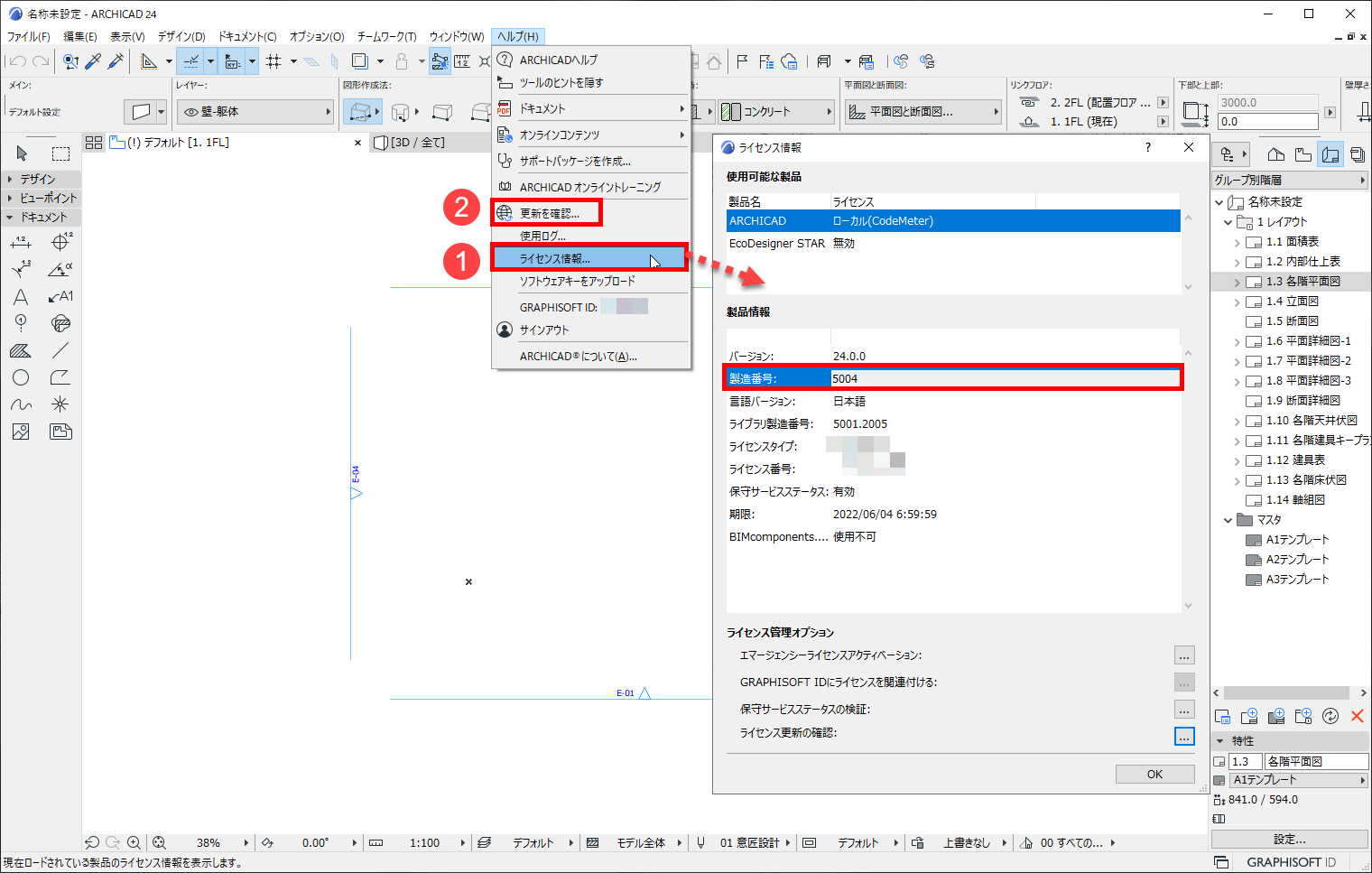Select the Level Dimension tool
1372x873 pixels.
pyautogui.click(x=60, y=242)
